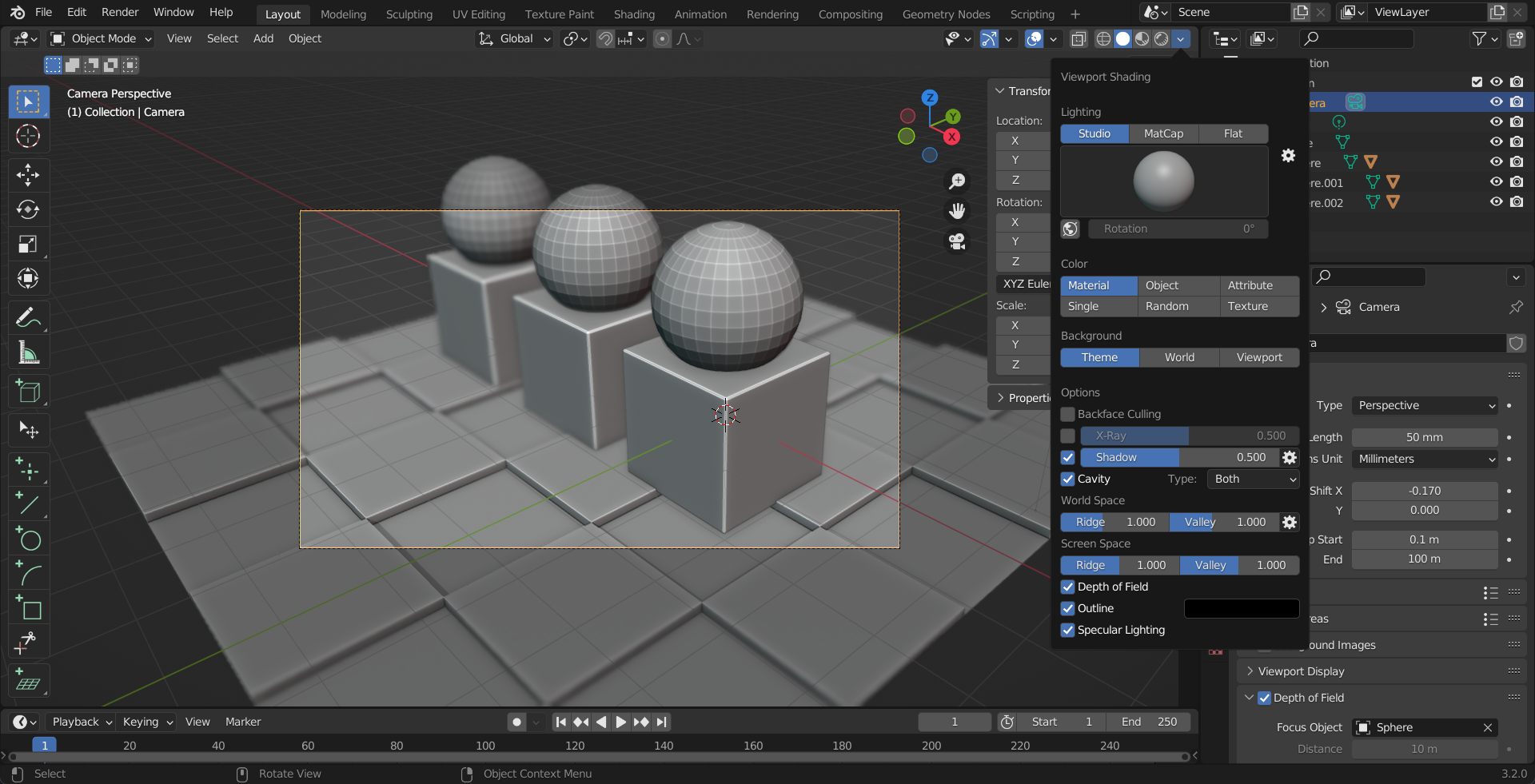Activate the Move tool
This screenshot has width=1535, height=784.
(x=28, y=174)
